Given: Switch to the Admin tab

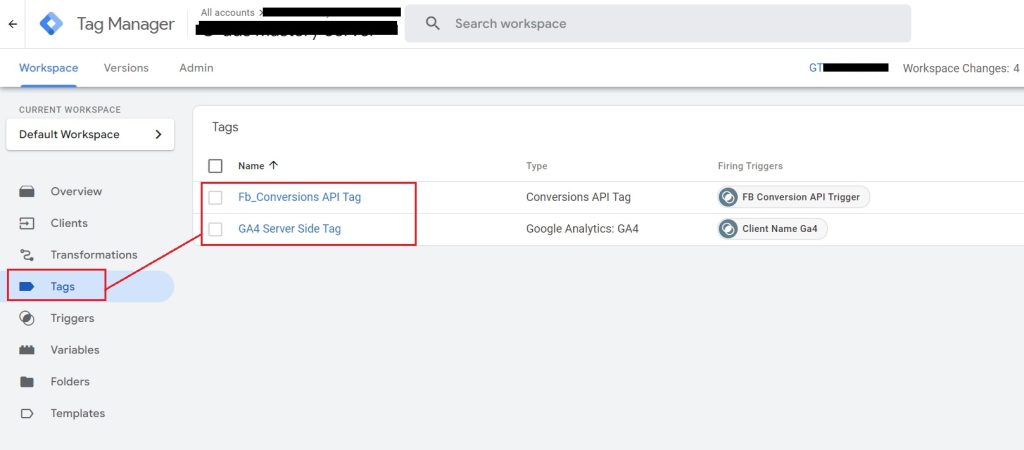Looking at the screenshot, I should click(197, 68).
